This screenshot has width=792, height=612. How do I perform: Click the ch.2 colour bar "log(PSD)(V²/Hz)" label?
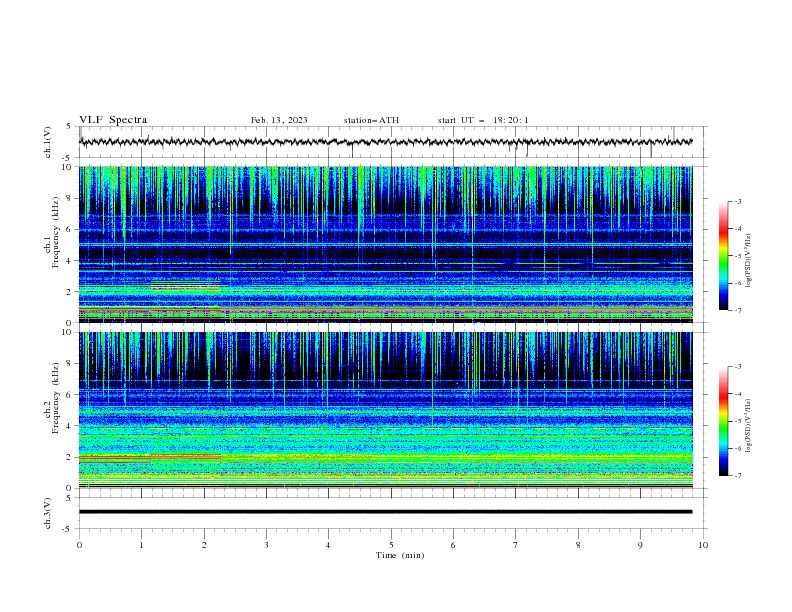pos(749,425)
